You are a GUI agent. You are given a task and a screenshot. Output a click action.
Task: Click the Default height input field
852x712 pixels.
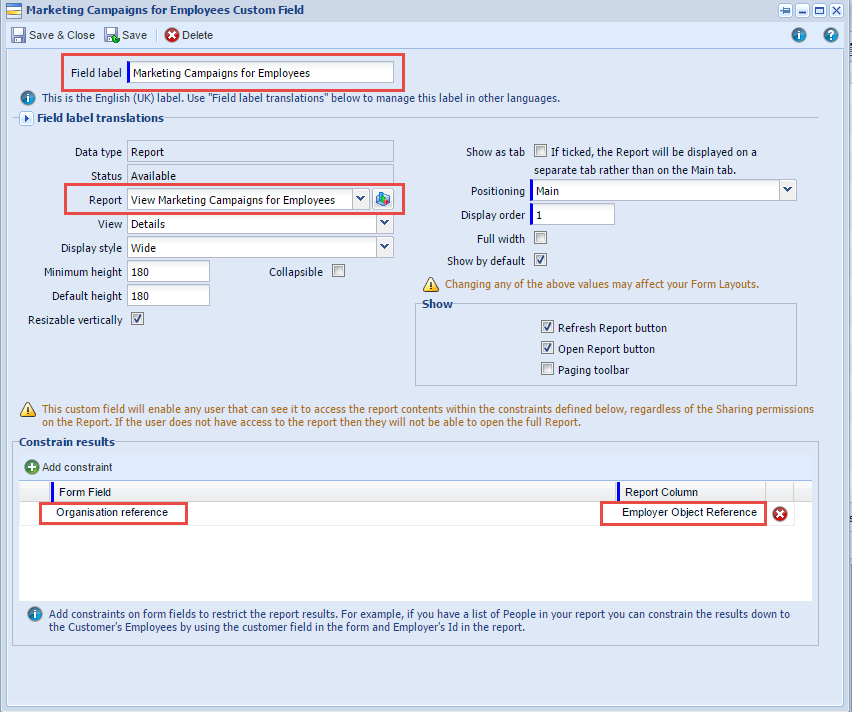click(168, 296)
